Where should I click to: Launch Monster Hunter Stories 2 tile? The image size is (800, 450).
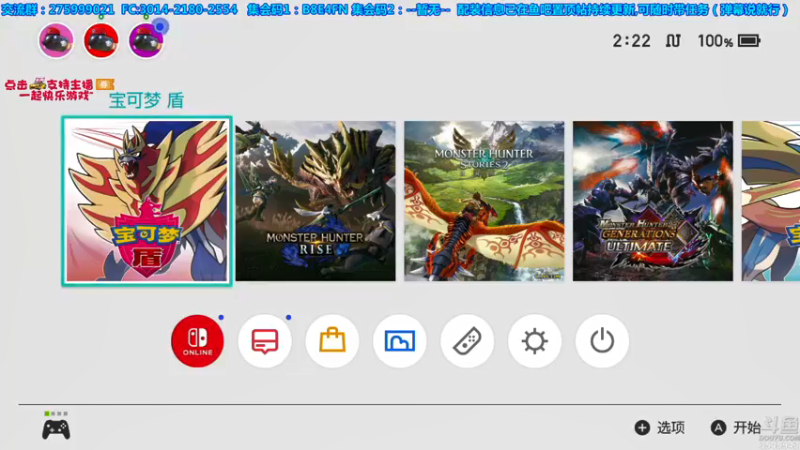pyautogui.click(x=484, y=201)
